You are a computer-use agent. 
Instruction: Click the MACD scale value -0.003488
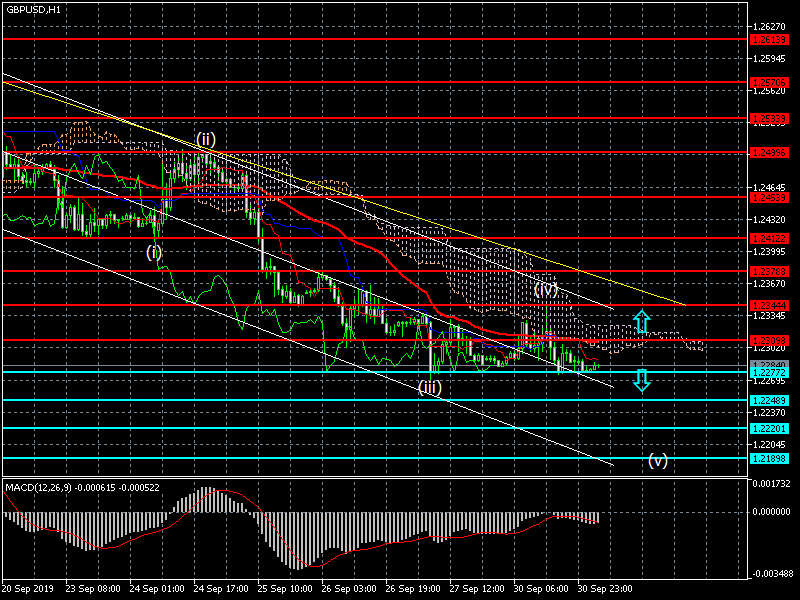tap(771, 573)
